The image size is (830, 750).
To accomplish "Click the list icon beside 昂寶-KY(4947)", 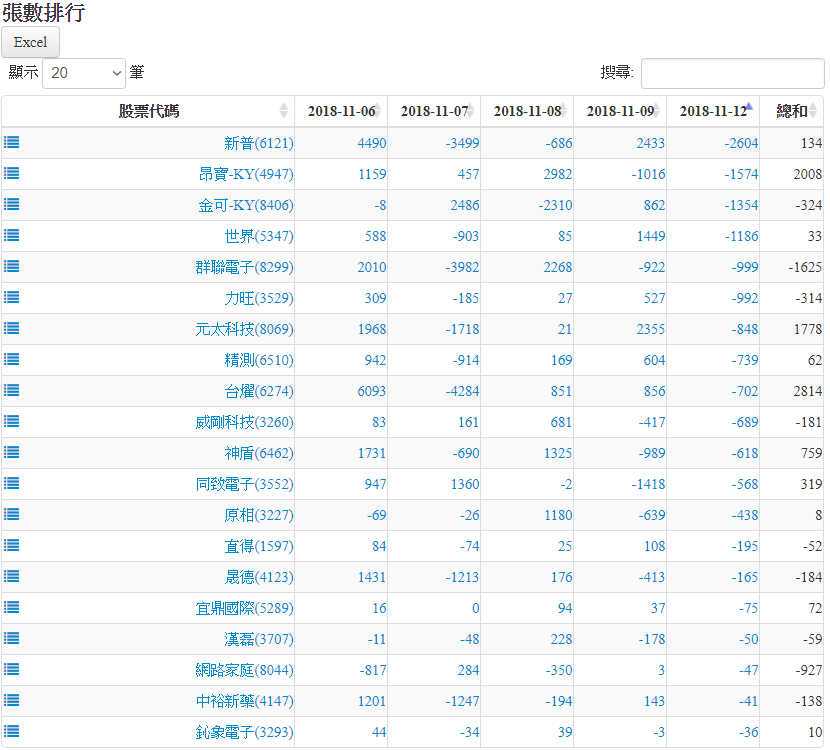I will 12,174.
